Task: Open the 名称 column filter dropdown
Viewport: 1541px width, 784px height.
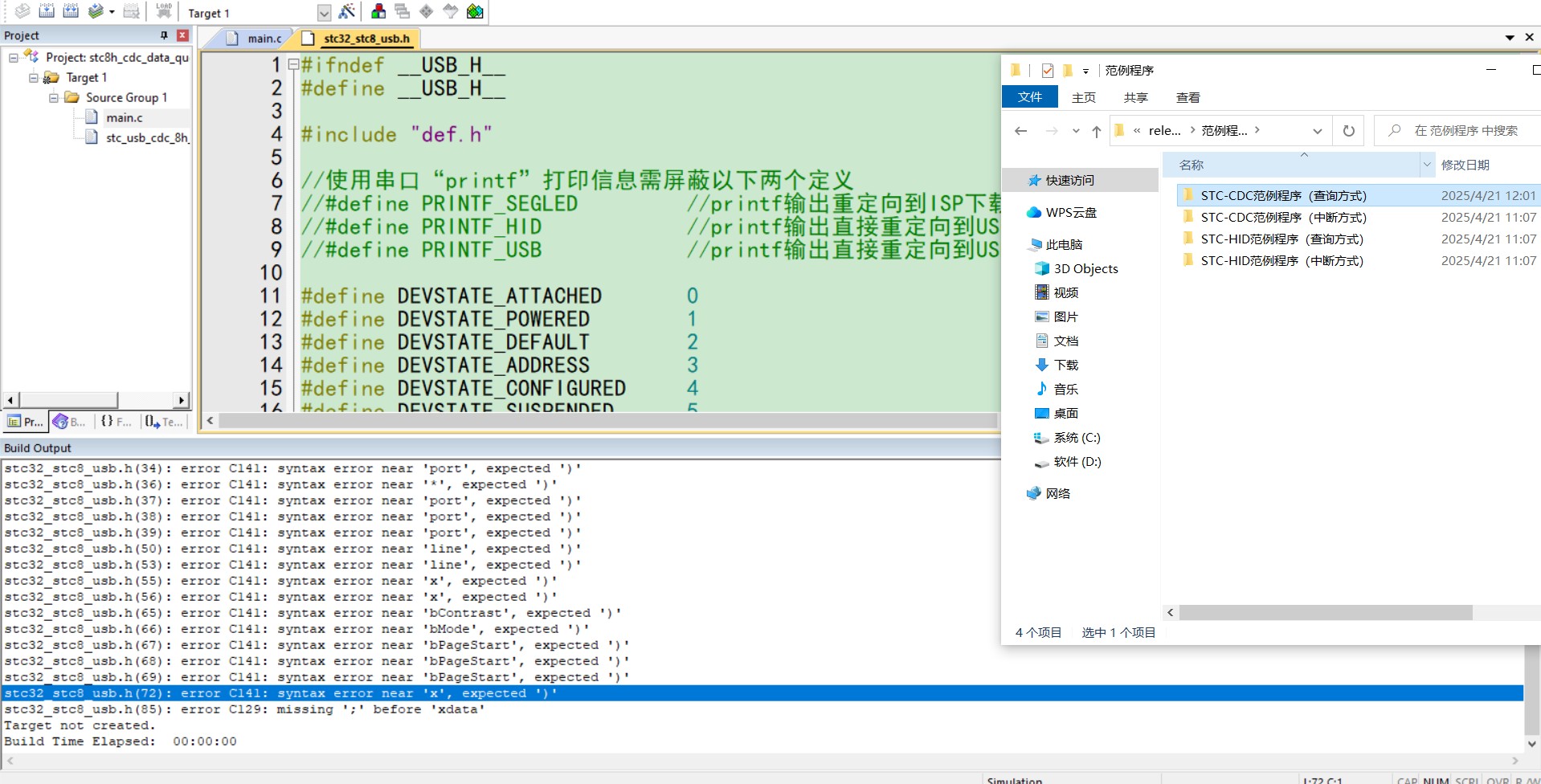Action: pyautogui.click(x=1427, y=165)
